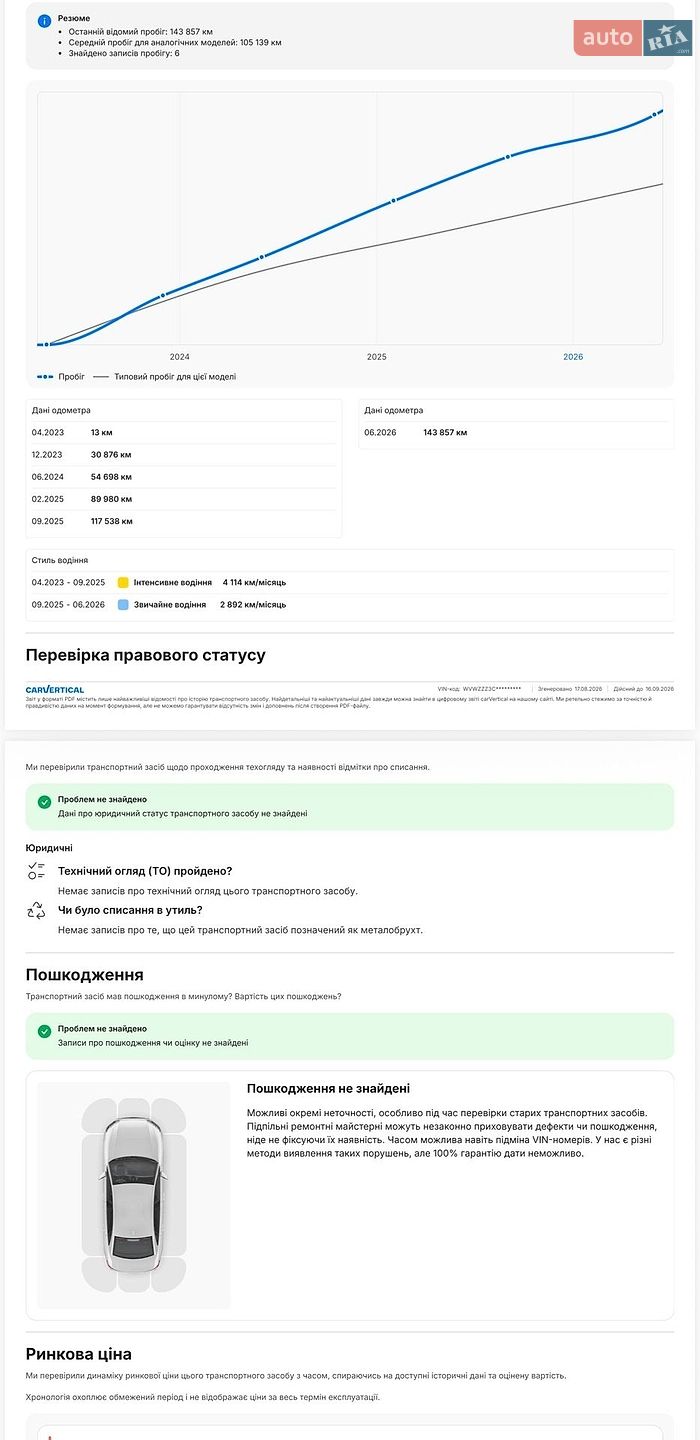Viewport: 700px width, 1440px height.
Task: Click the 09.2025 117 538 км odometer row
Action: tap(183, 521)
